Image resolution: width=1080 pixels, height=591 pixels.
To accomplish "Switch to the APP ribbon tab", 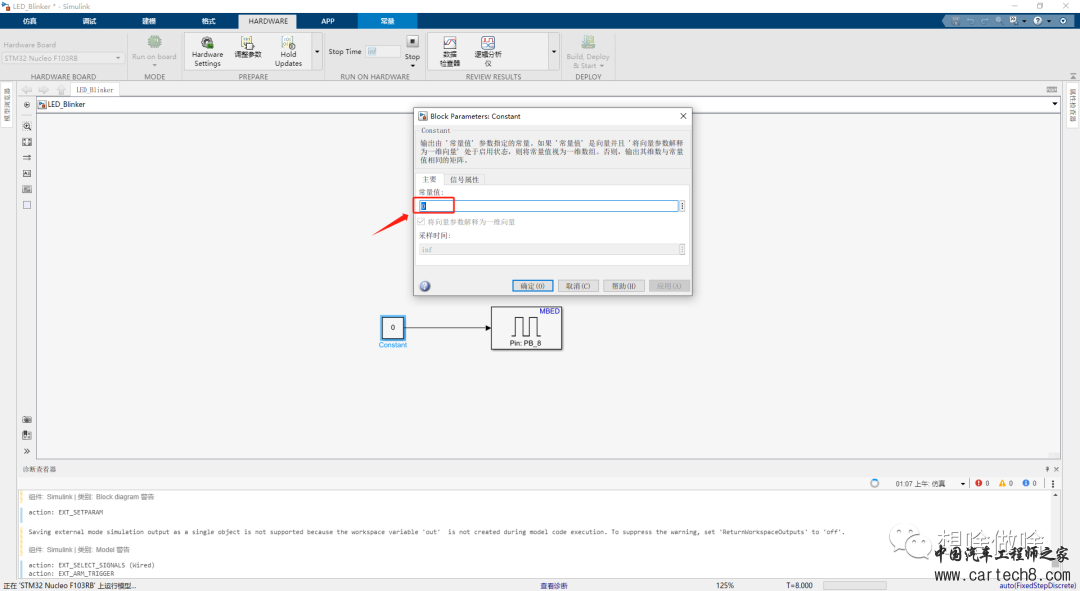I will click(x=328, y=21).
